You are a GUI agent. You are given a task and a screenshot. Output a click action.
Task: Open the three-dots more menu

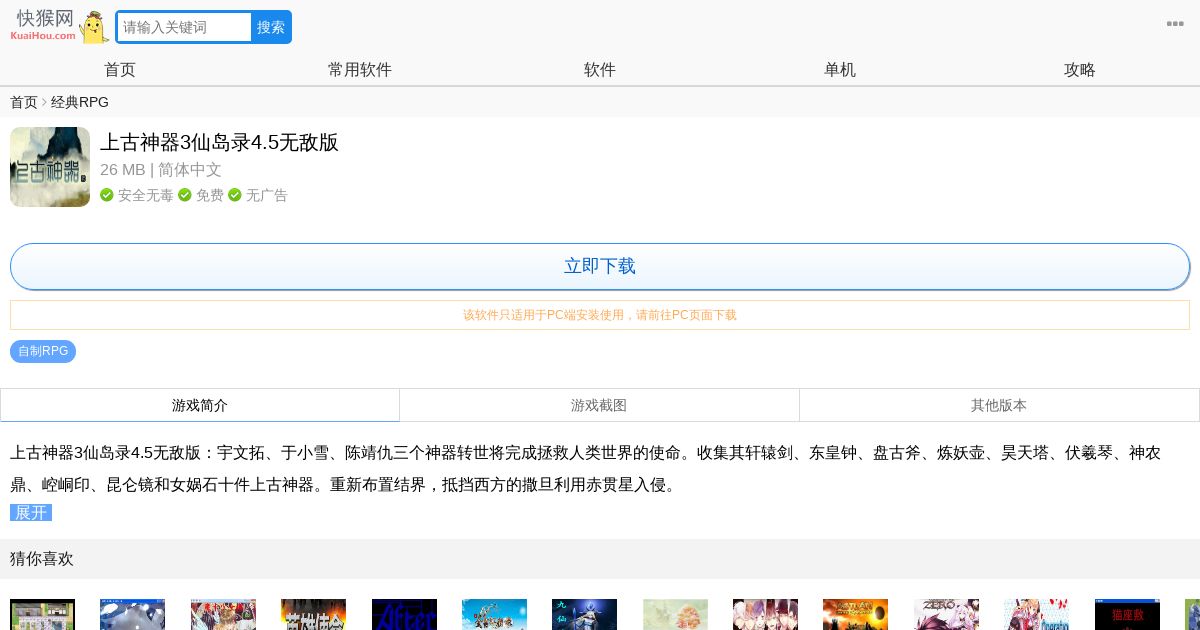(x=1175, y=24)
